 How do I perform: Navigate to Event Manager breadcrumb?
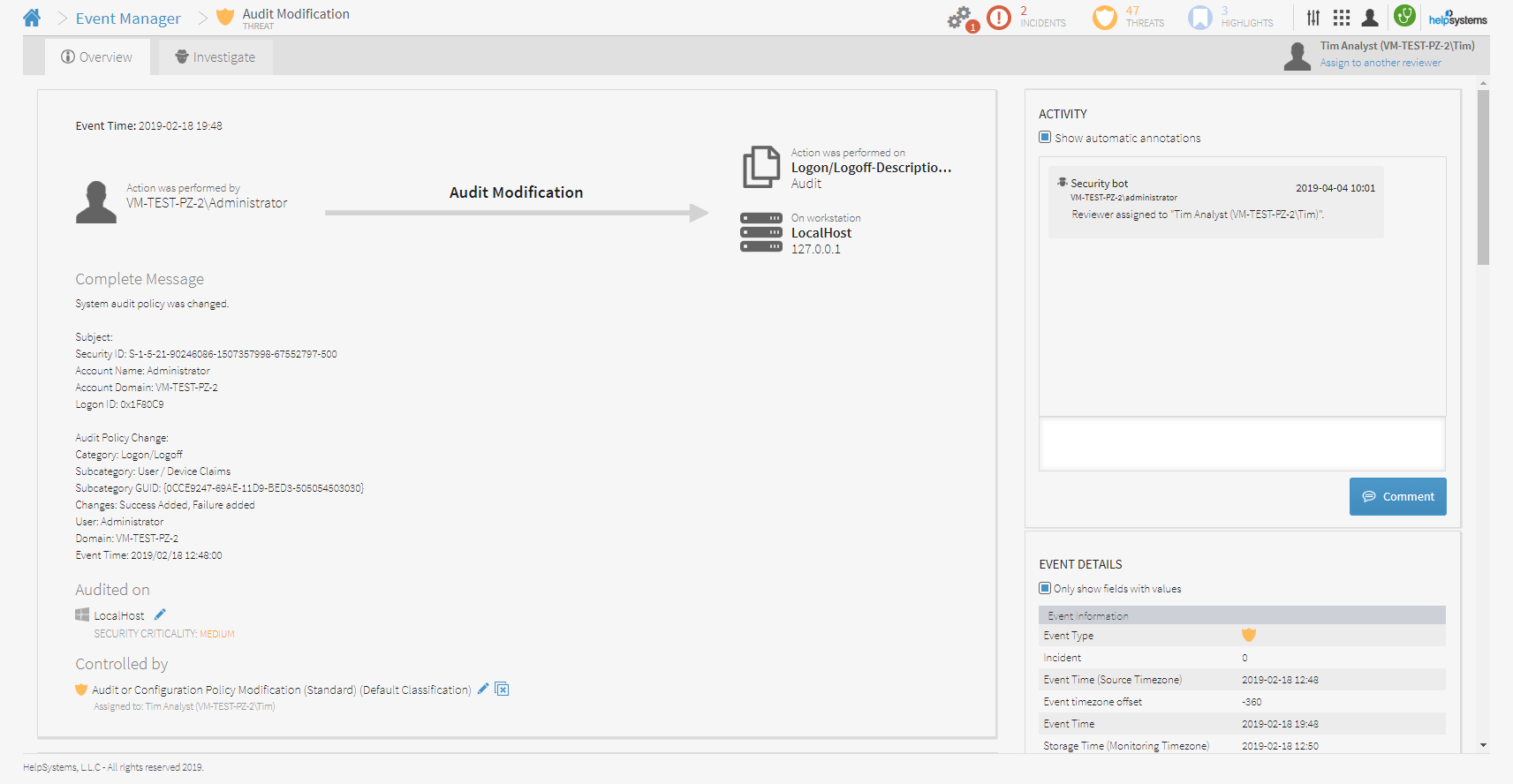128,19
